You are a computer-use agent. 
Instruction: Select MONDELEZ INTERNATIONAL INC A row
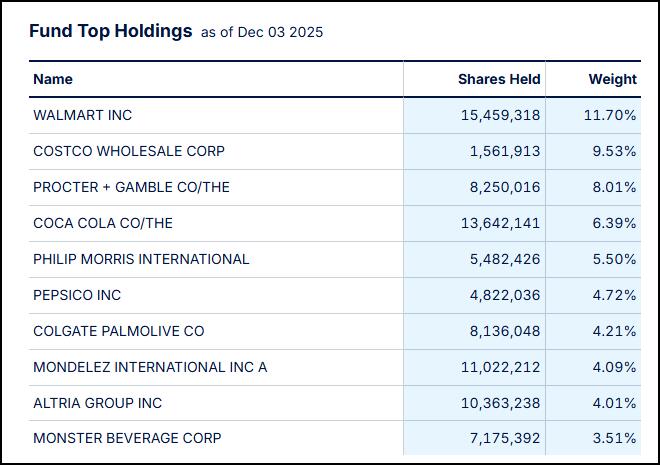(x=150, y=367)
